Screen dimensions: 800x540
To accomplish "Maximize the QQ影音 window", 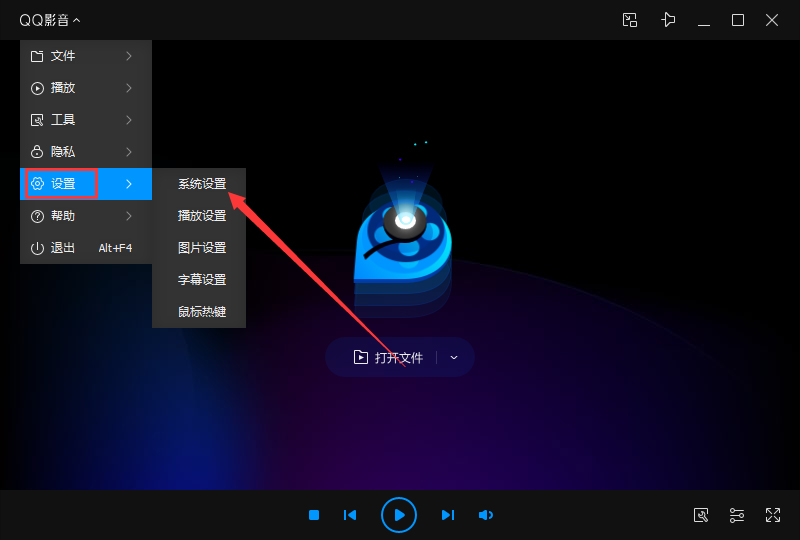I will click(738, 20).
